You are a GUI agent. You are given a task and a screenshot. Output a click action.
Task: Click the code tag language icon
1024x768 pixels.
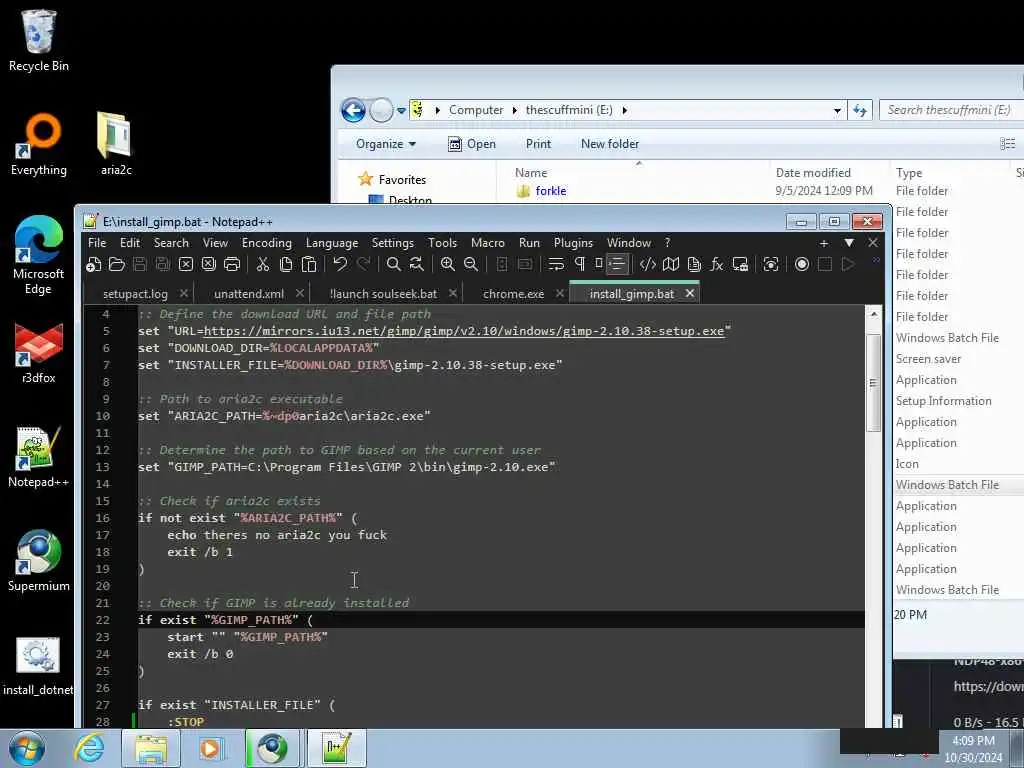[647, 264]
